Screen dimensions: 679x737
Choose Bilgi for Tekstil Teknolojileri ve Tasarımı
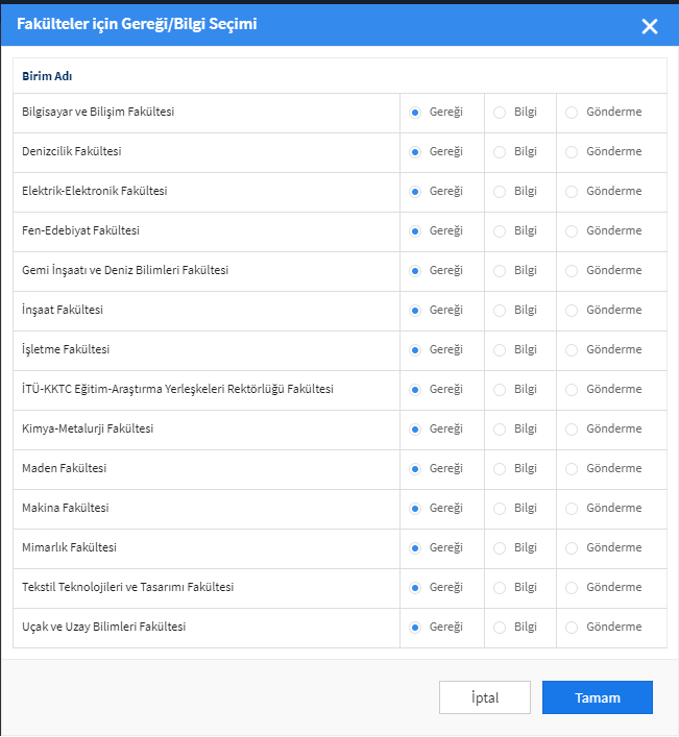click(499, 588)
